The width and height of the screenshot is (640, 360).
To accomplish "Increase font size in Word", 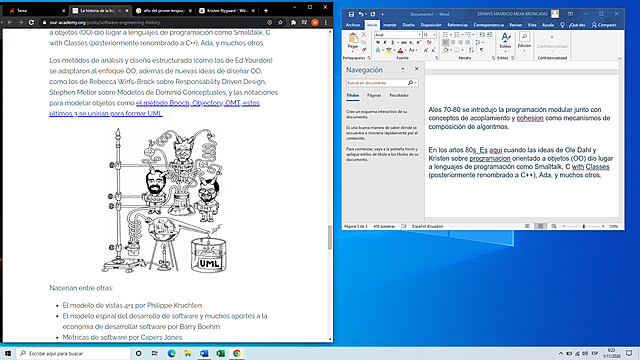I will [426, 50].
